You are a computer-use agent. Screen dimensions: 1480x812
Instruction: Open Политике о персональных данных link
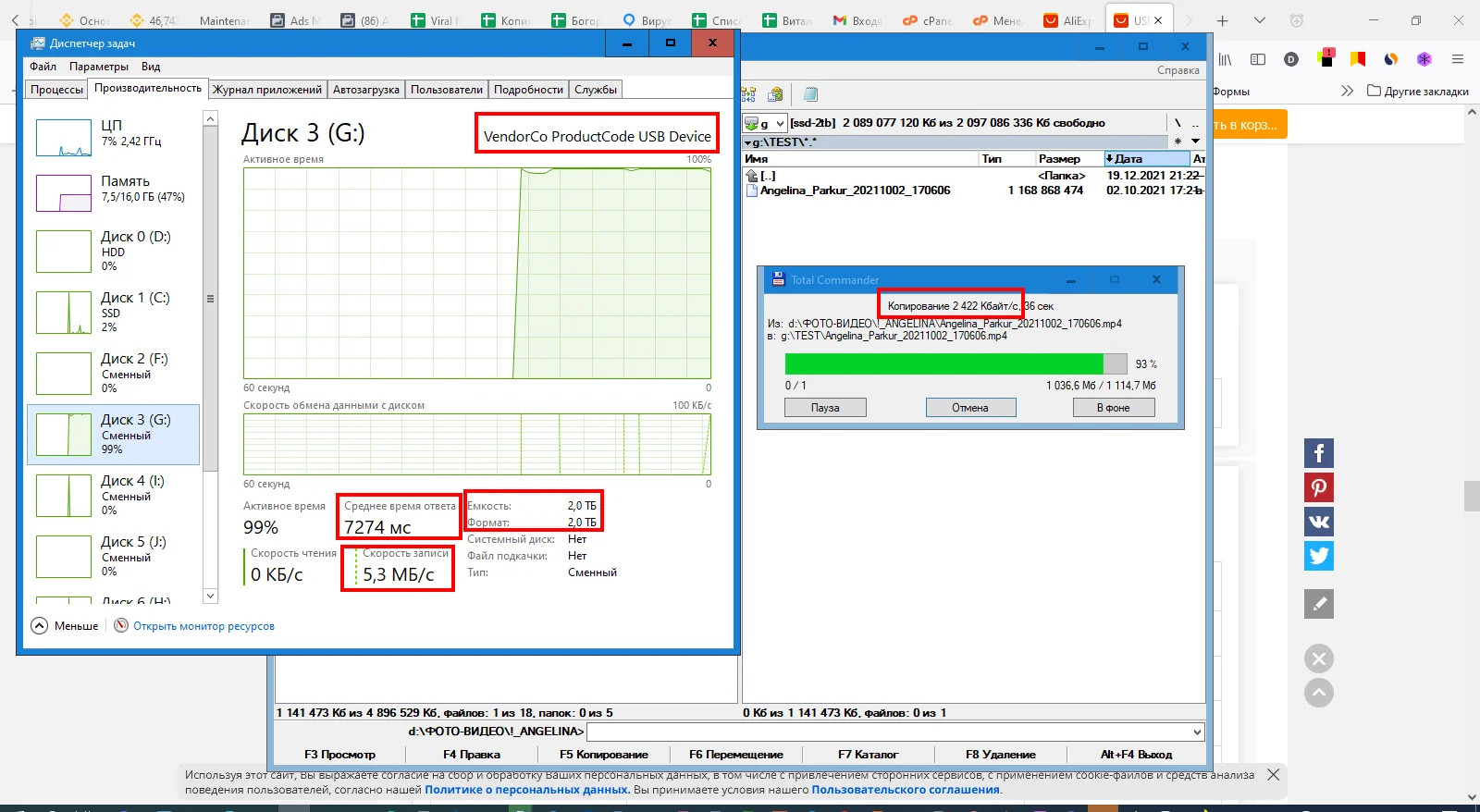(x=527, y=790)
